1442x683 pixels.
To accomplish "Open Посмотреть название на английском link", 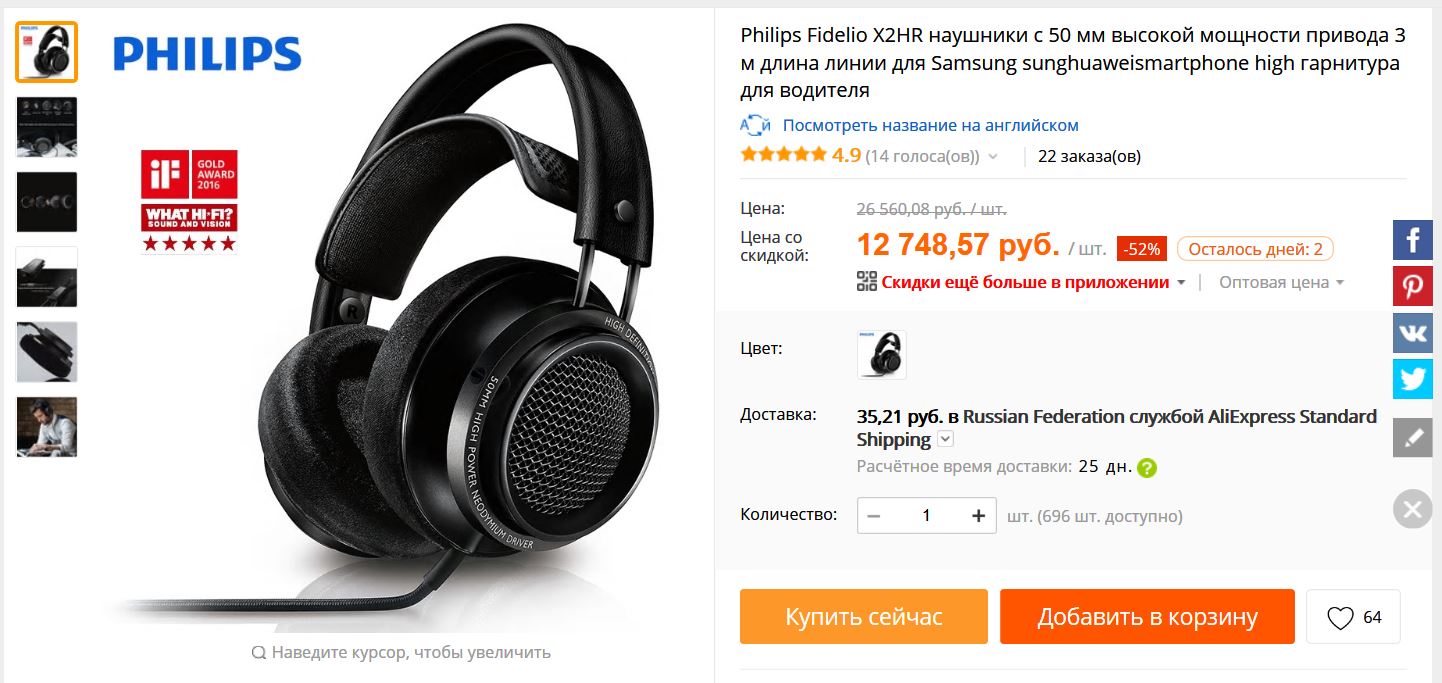I will 930,125.
